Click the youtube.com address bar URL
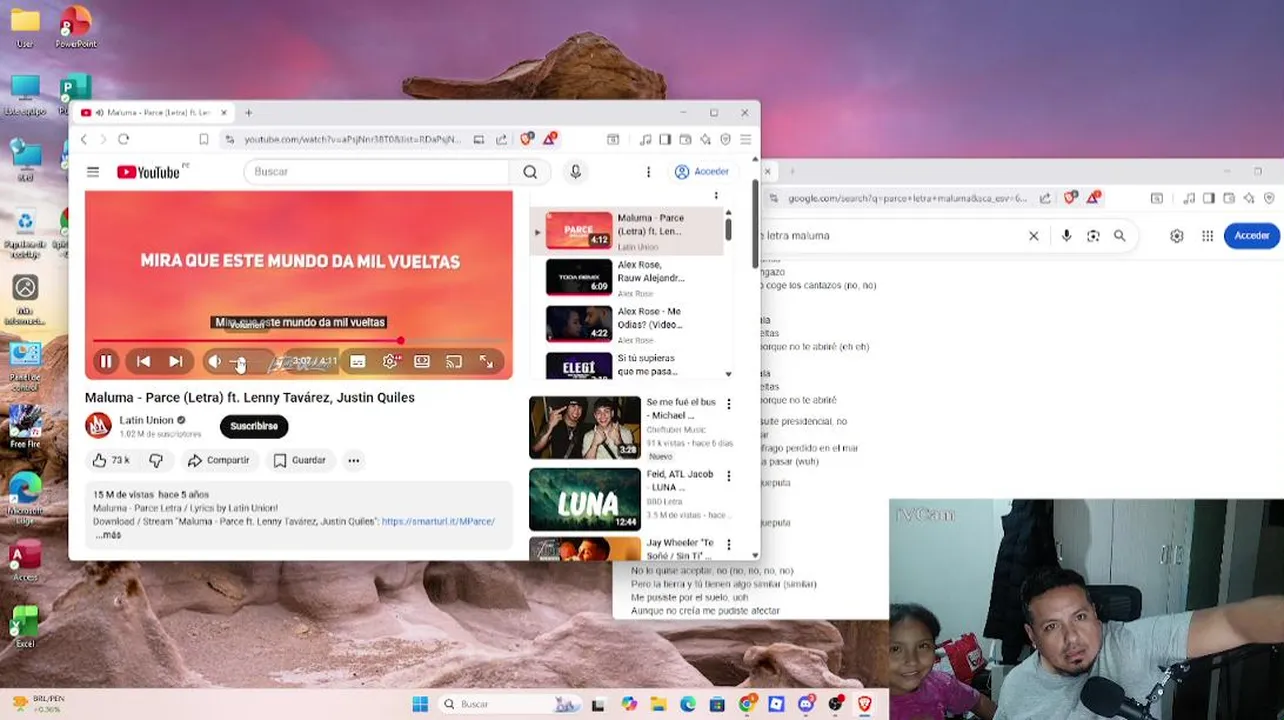This screenshot has width=1284, height=720. (353, 140)
